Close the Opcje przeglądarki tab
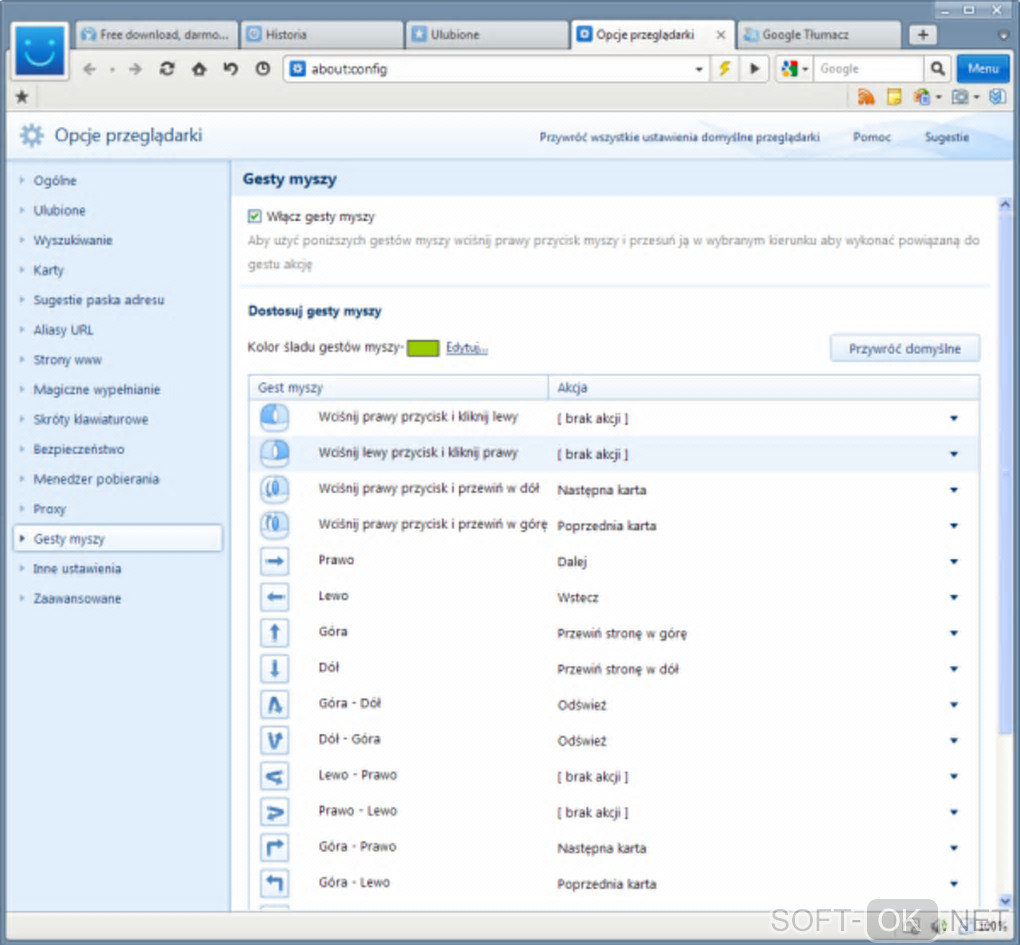Screen dimensions: 1020x945 tap(721, 35)
